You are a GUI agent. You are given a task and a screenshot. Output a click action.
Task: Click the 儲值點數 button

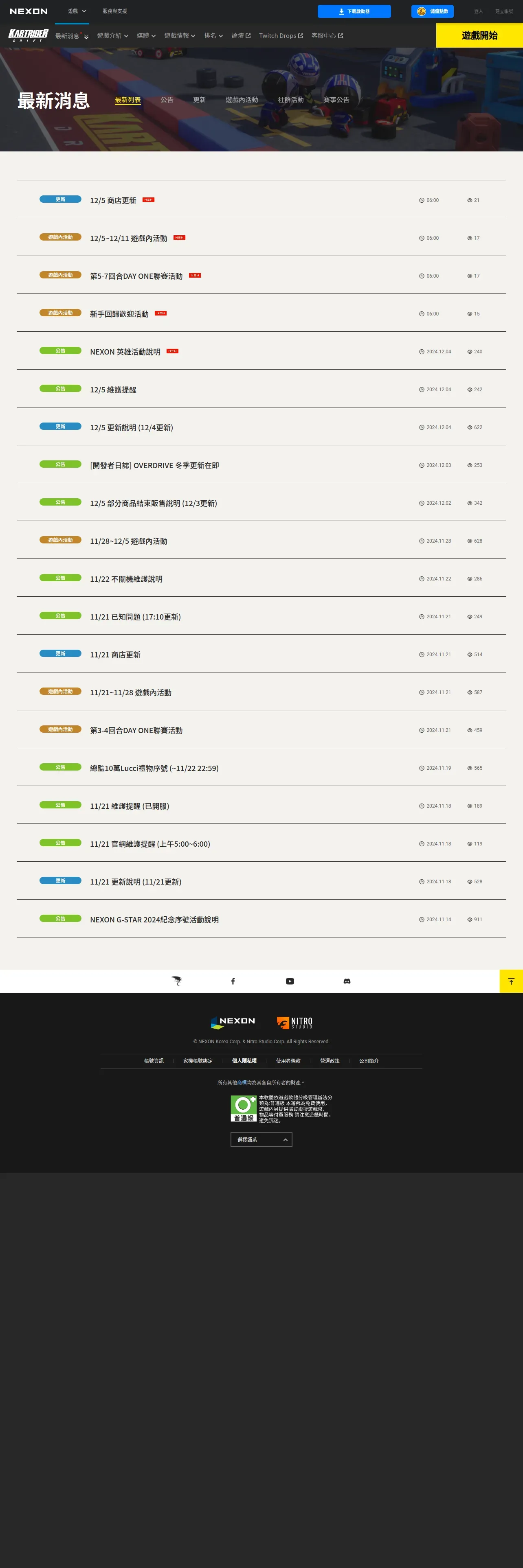pos(432,11)
